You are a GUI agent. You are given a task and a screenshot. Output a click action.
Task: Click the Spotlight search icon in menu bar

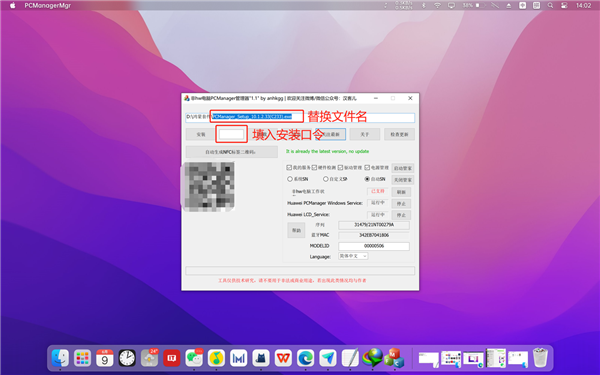point(550,5)
